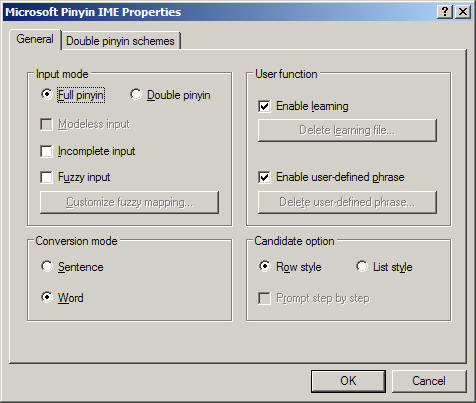
Task: Click the question mark help icon
Action: 445,12
